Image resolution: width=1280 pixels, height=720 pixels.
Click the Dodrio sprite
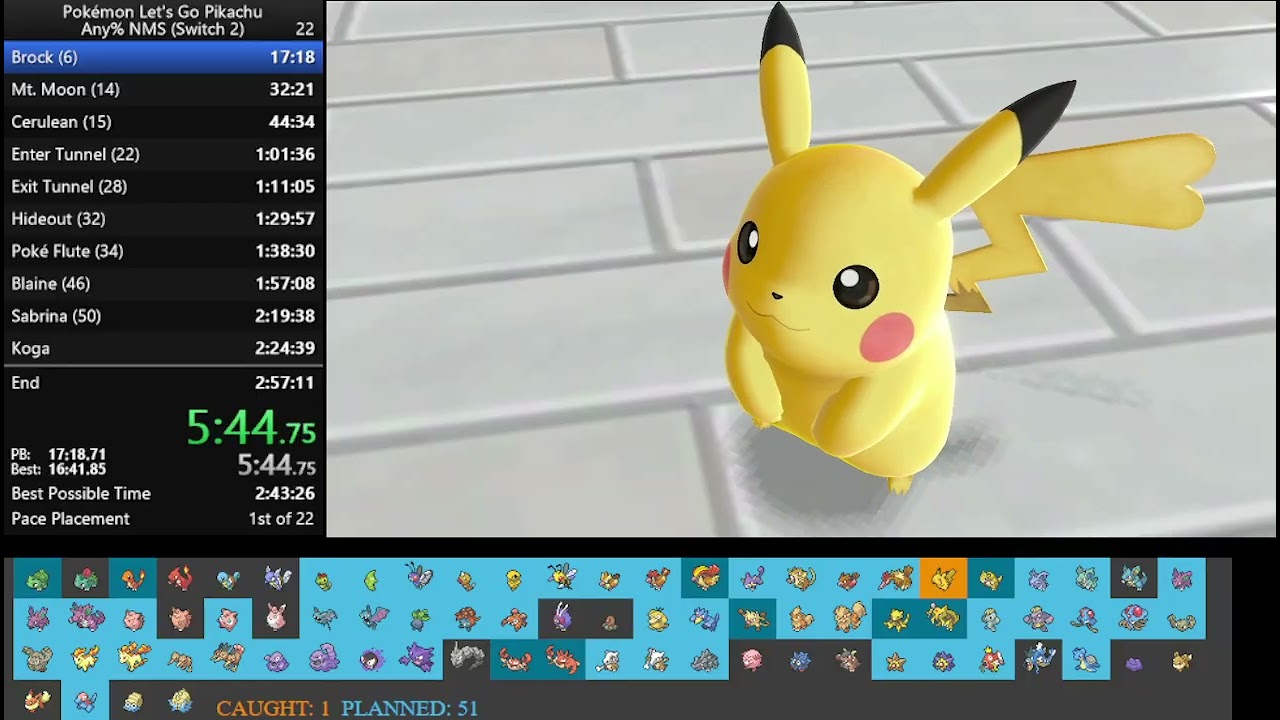coord(229,660)
